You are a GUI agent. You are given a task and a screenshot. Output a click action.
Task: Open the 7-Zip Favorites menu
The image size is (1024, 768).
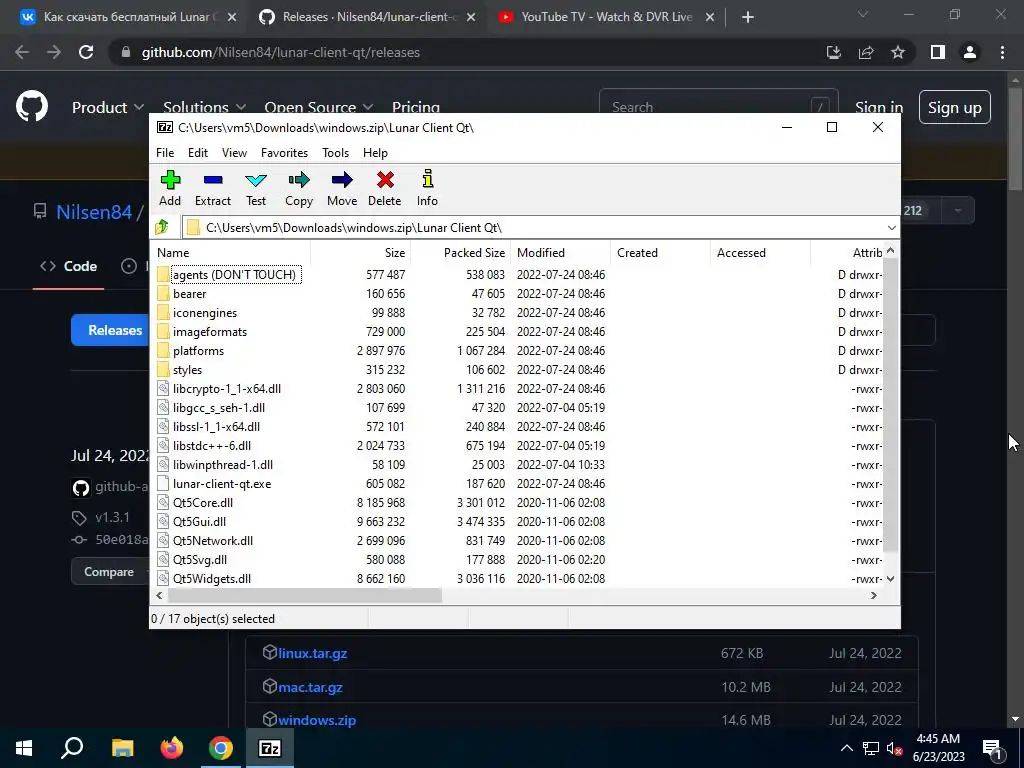284,153
